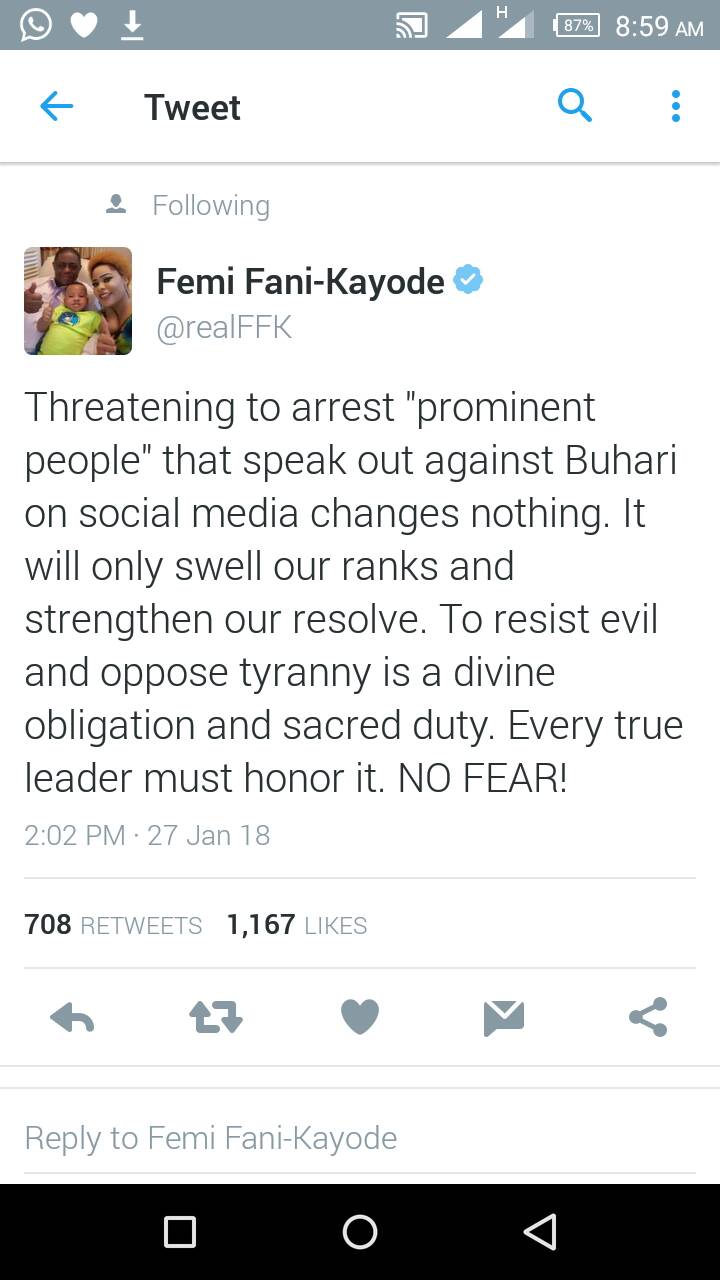The width and height of the screenshot is (720, 1280).
Task: Tap the share icon
Action: tap(648, 1018)
